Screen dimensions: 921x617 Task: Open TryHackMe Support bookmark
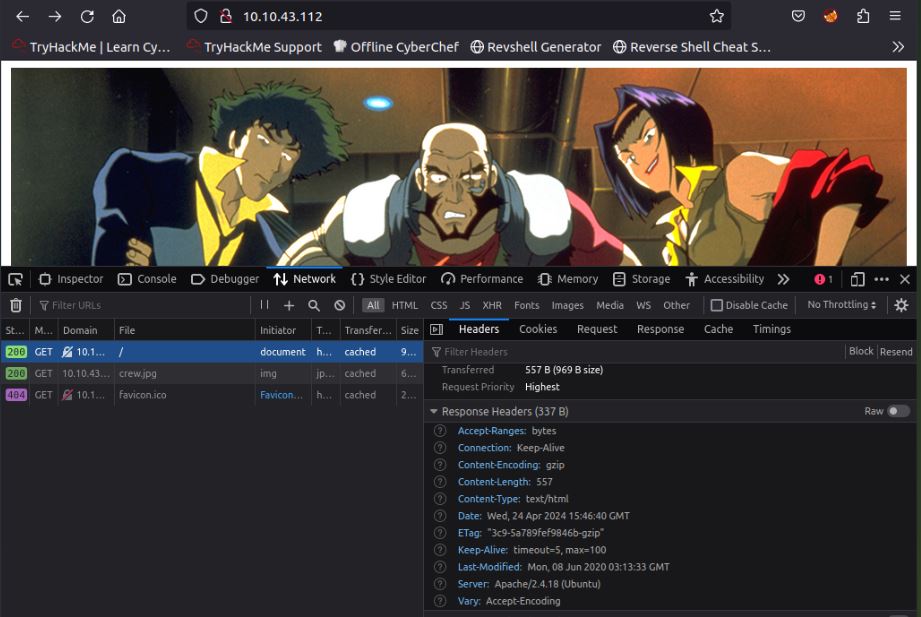254,47
